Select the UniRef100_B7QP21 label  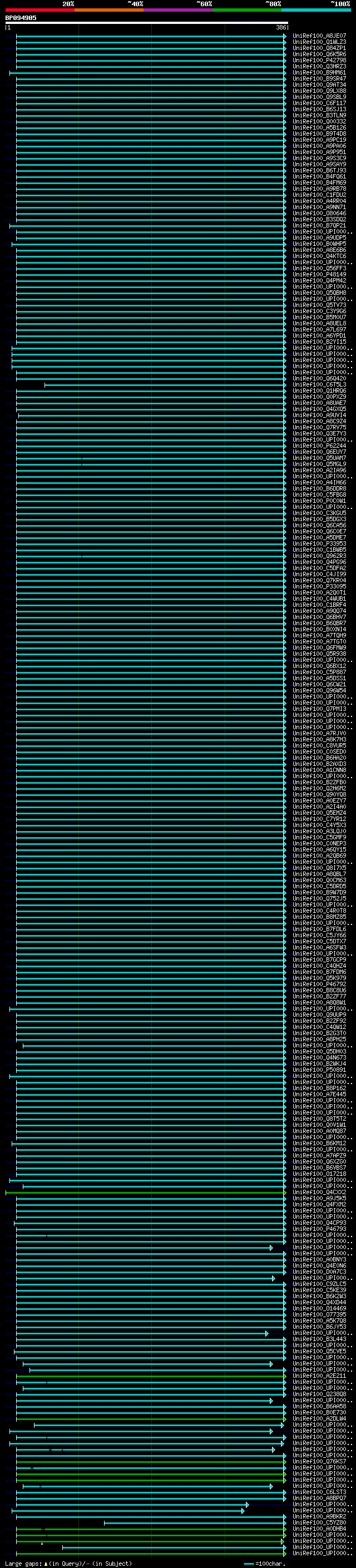[x=319, y=225]
